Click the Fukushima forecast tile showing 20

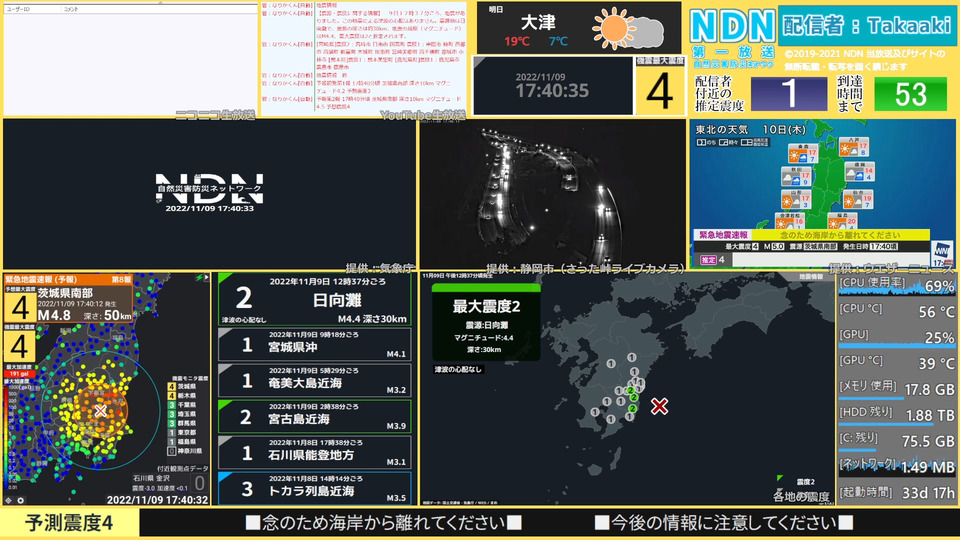click(842, 220)
